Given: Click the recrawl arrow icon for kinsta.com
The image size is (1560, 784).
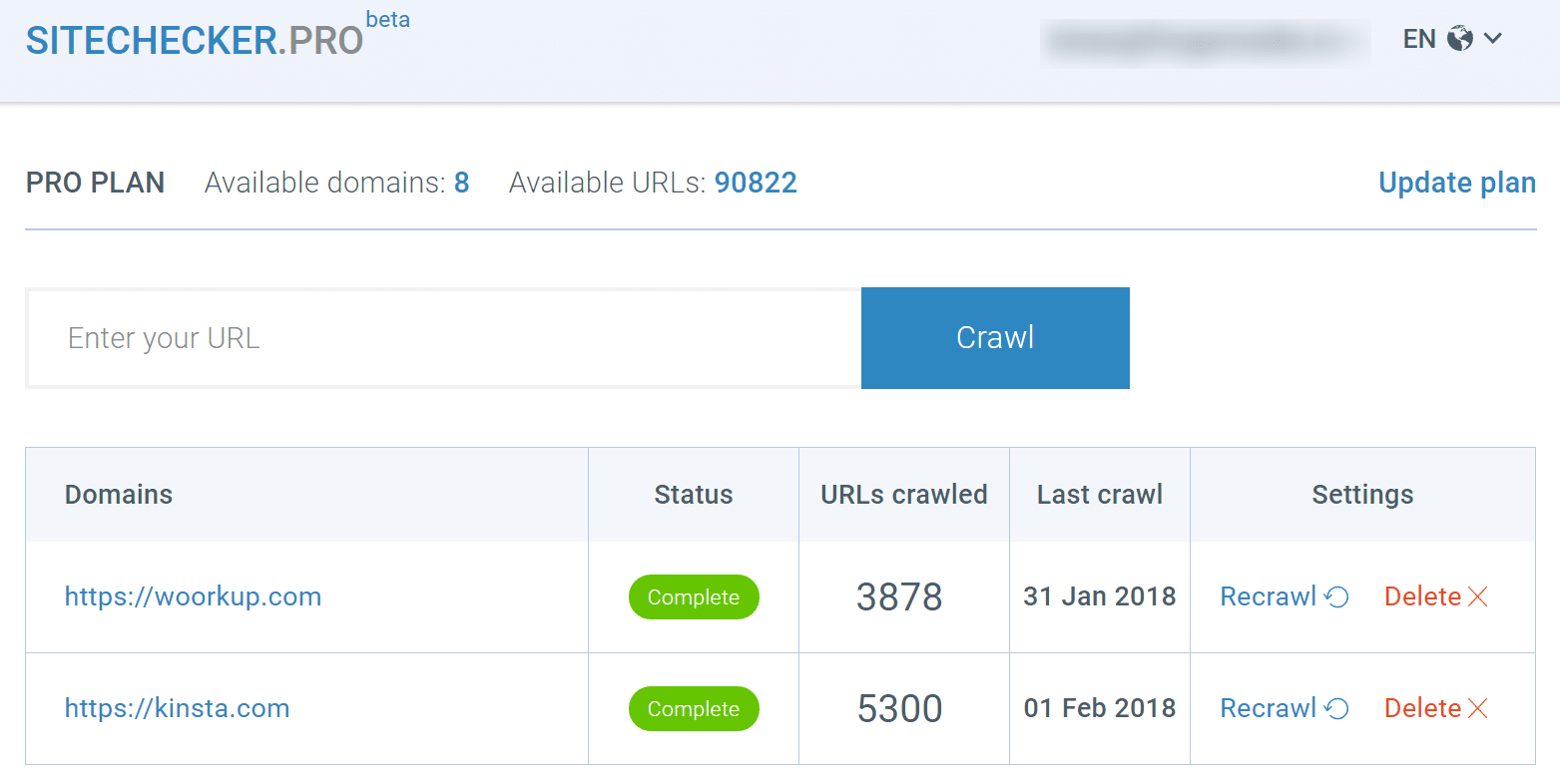Looking at the screenshot, I should [1337, 708].
